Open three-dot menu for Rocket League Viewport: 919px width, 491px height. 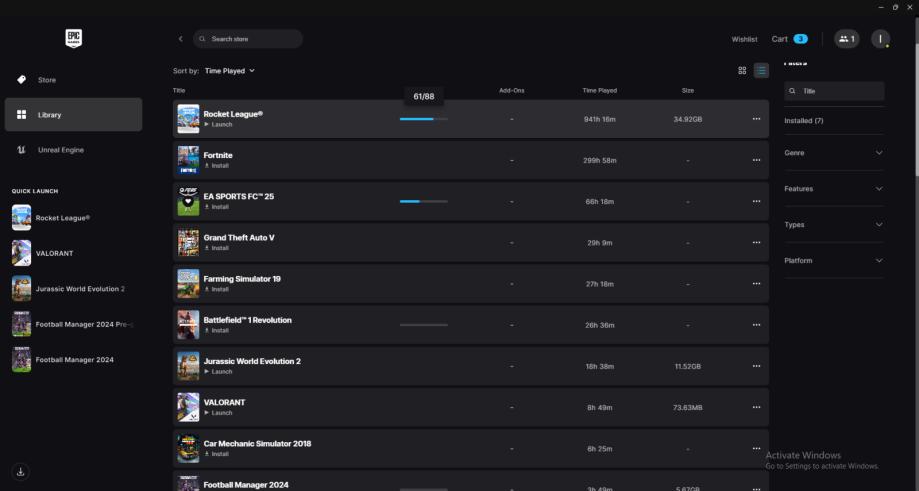pyautogui.click(x=756, y=119)
